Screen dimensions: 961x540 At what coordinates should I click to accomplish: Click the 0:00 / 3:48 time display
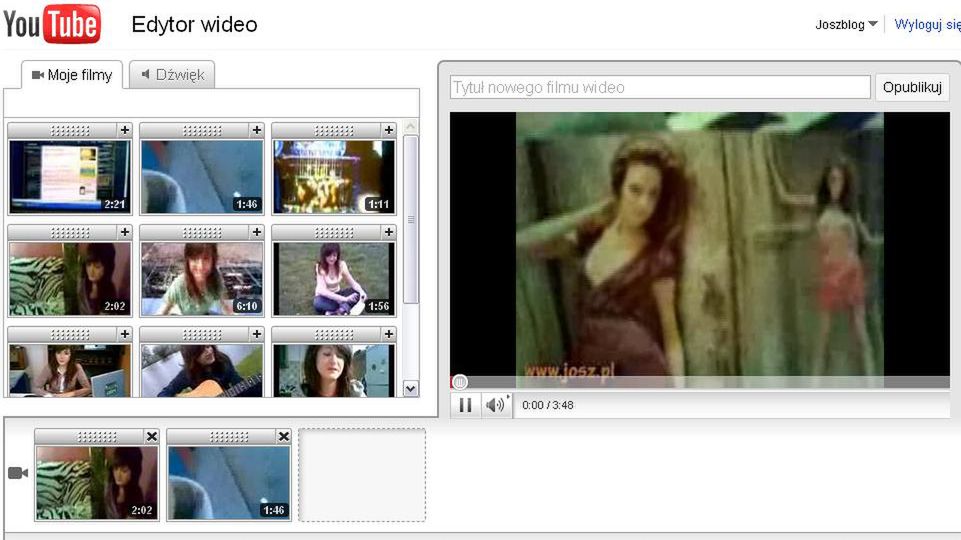(548, 405)
